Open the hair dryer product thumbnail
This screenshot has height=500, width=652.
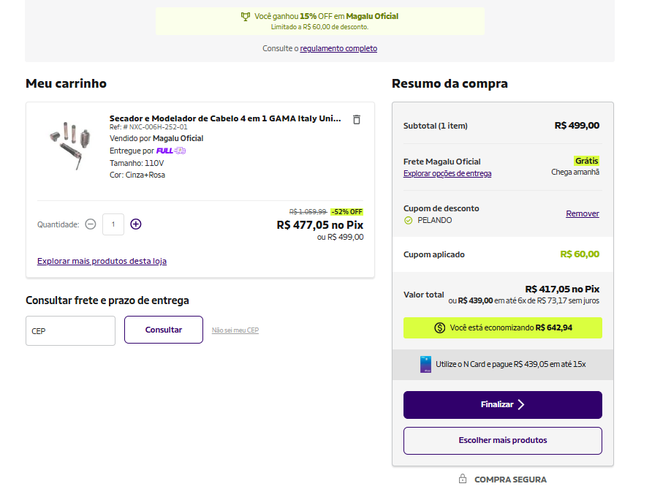pyautogui.click(x=70, y=145)
